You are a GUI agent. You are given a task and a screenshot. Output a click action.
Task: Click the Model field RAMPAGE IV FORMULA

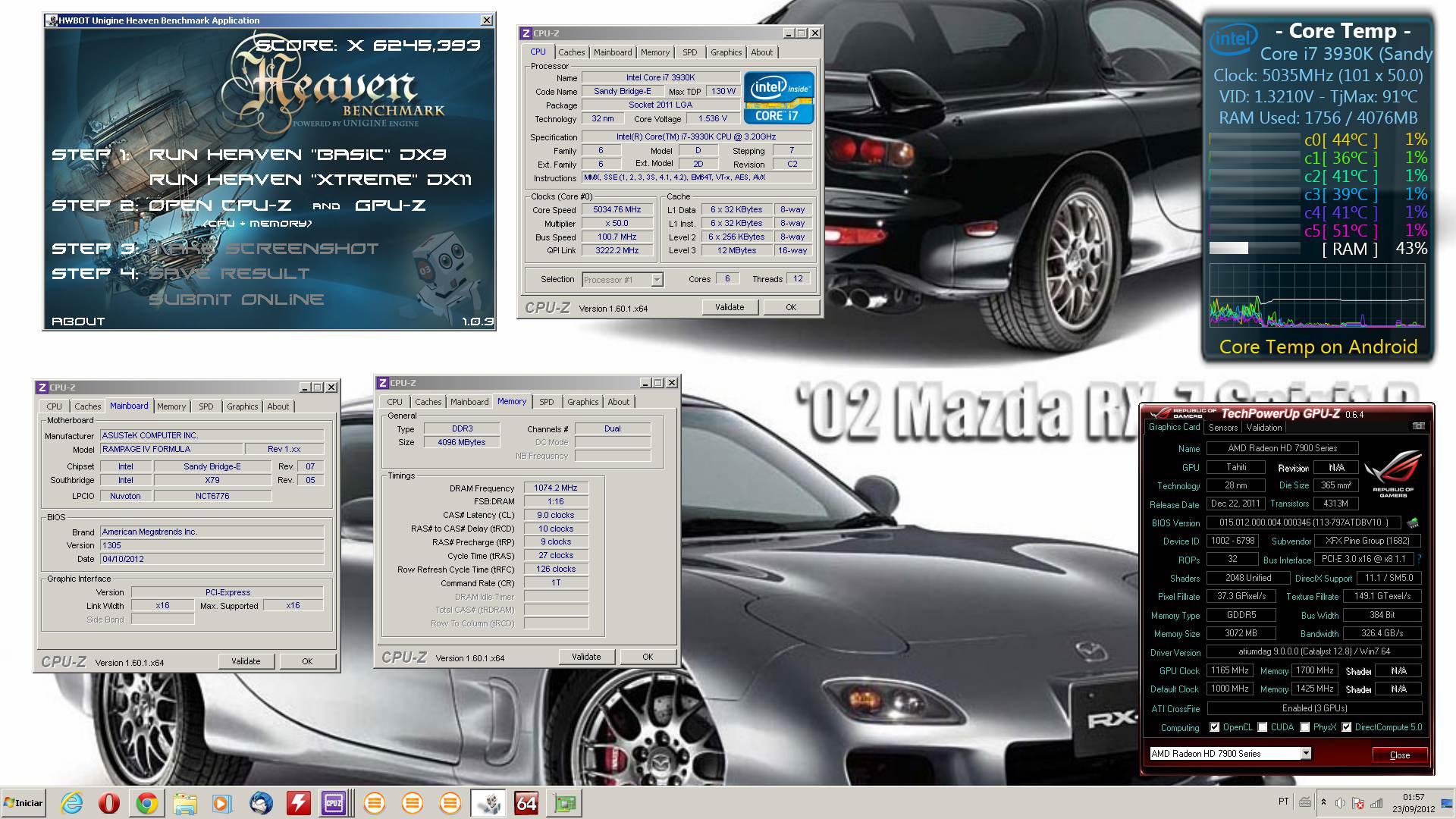tap(171, 449)
